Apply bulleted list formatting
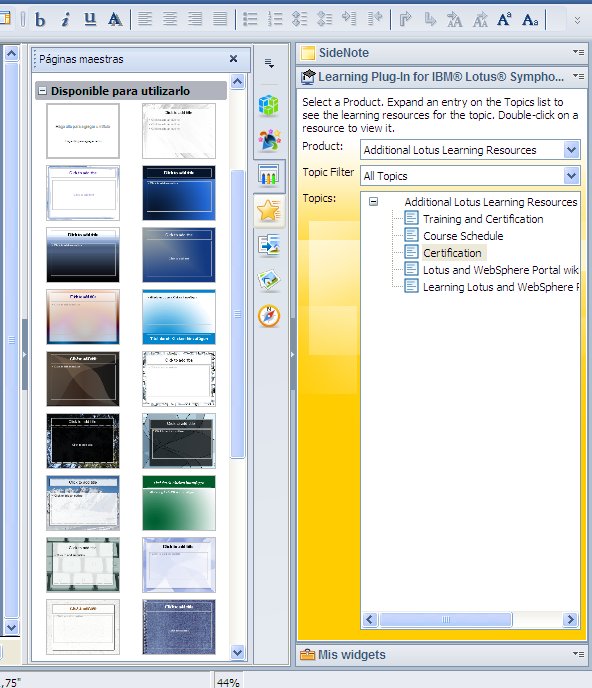This screenshot has height=688, width=592. click(x=250, y=19)
